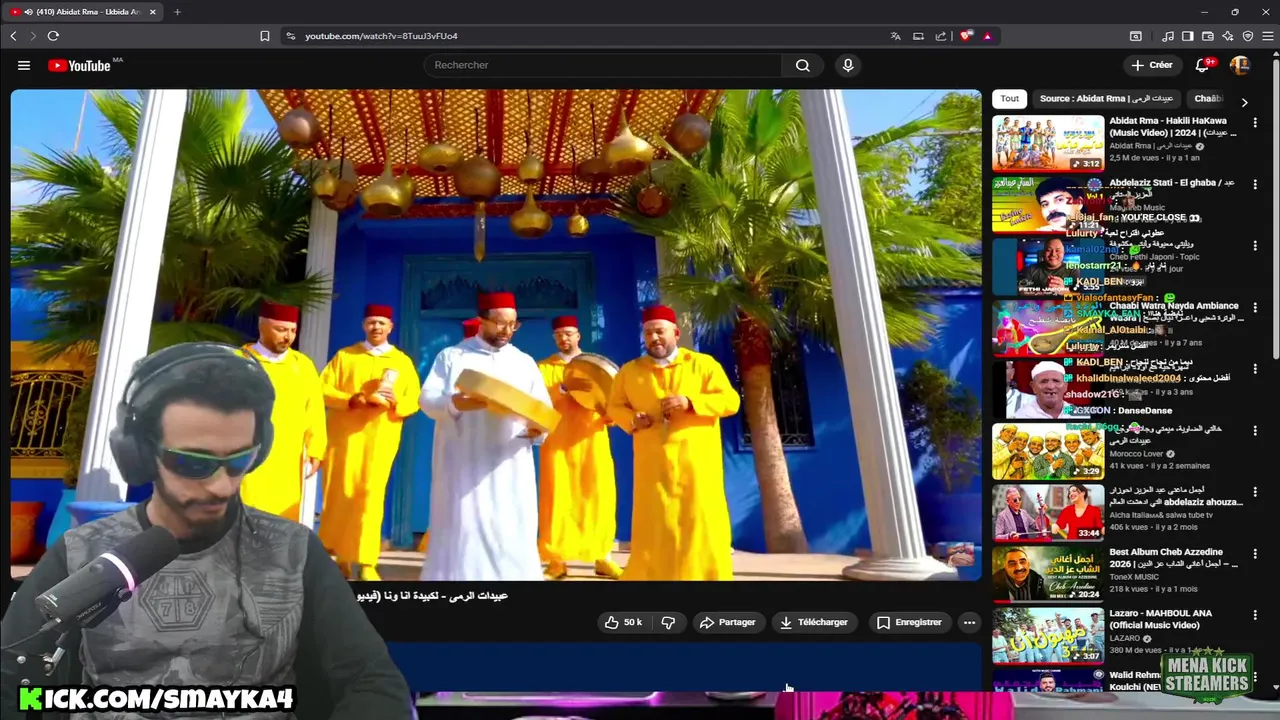1280x720 pixels.
Task: Open options for Lazaro MAHBOUL ANA video
Action: click(x=1255, y=616)
